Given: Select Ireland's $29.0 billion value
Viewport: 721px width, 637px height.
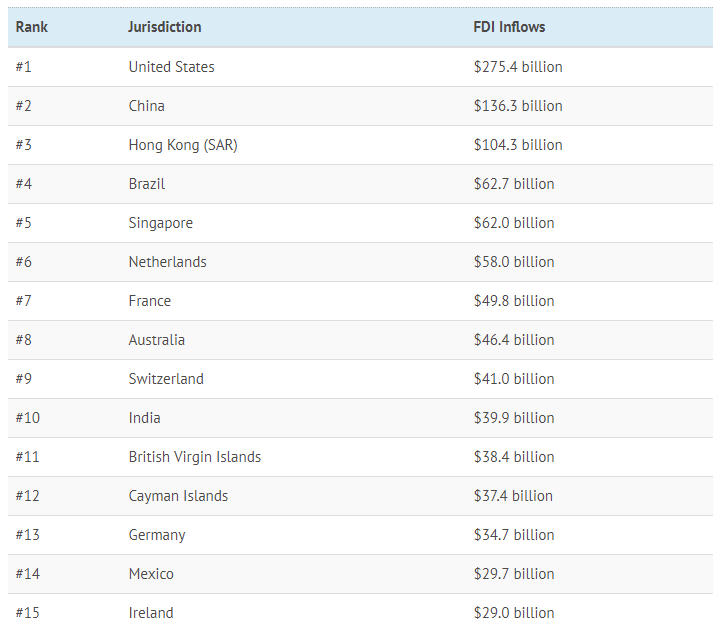Looking at the screenshot, I should pos(514,613).
